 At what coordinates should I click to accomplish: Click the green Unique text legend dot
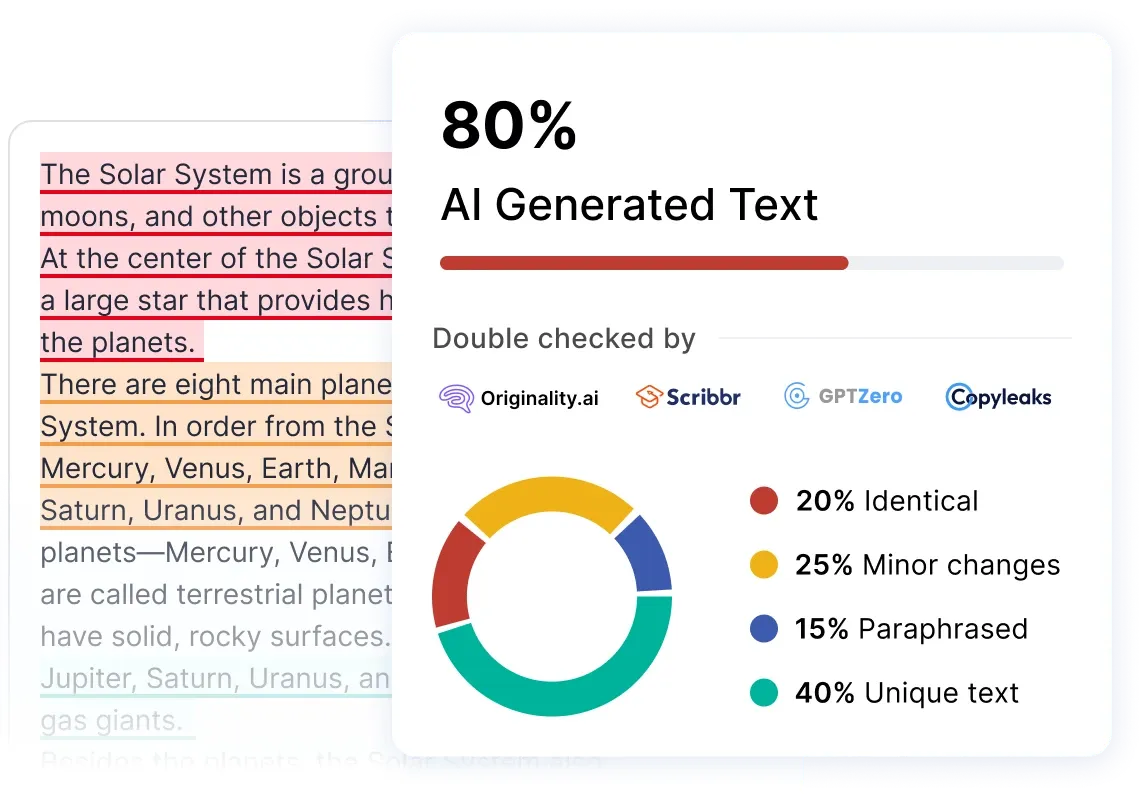764,693
